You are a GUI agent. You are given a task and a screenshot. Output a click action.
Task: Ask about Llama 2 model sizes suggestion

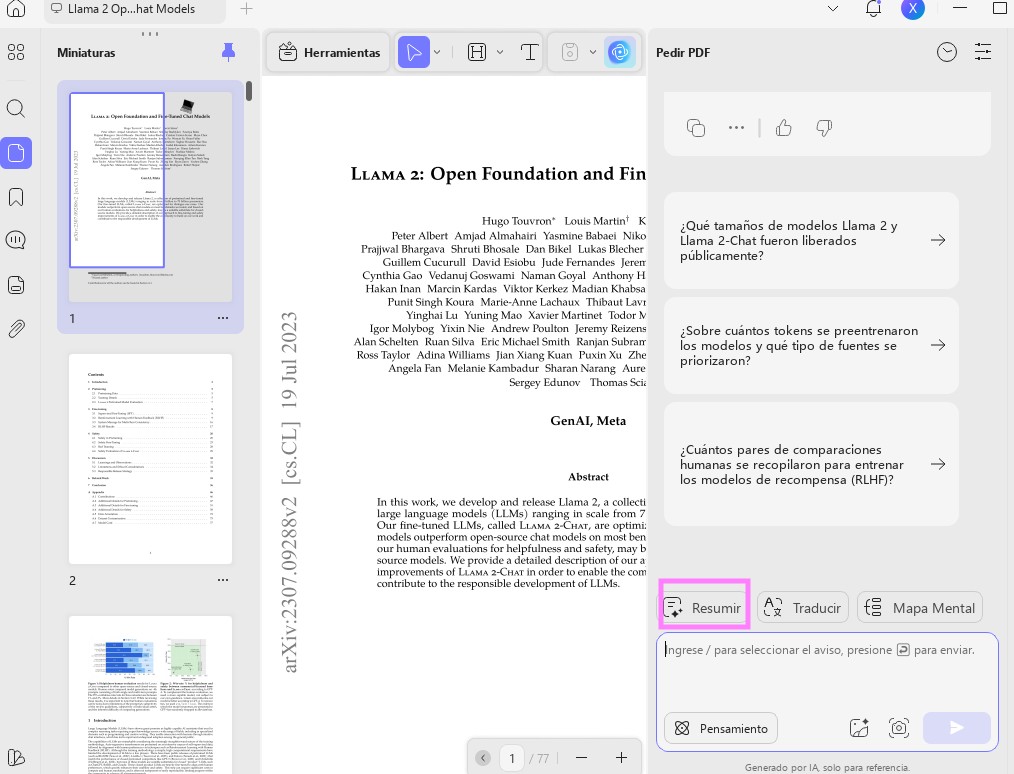point(811,241)
